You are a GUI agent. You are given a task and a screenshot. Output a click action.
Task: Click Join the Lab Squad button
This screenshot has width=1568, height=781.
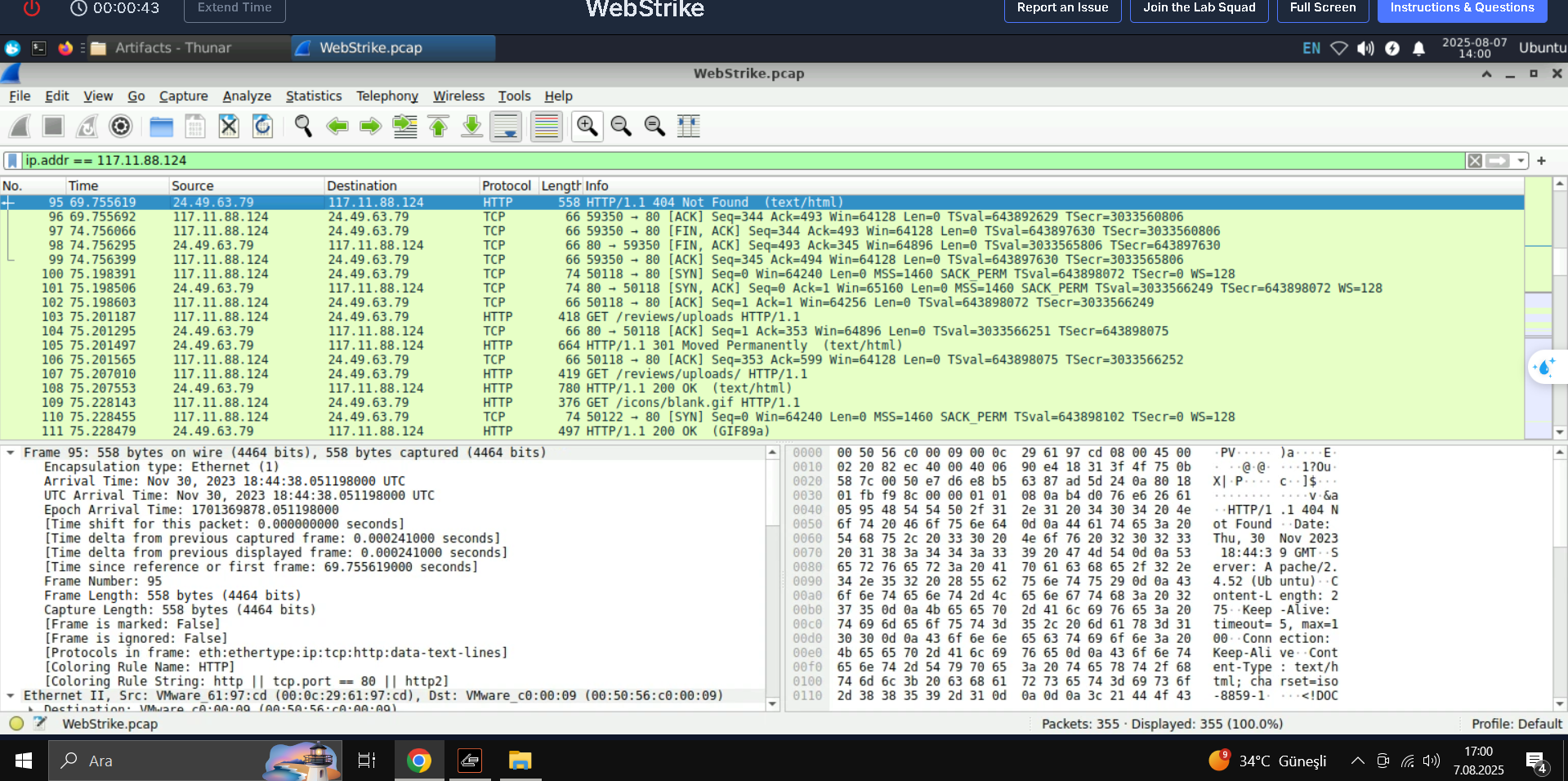[x=1199, y=8]
